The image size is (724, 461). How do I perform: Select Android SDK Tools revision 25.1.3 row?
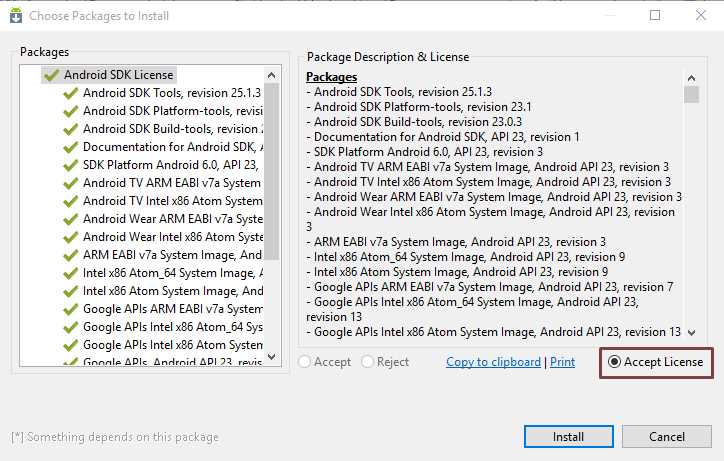pyautogui.click(x=162, y=93)
